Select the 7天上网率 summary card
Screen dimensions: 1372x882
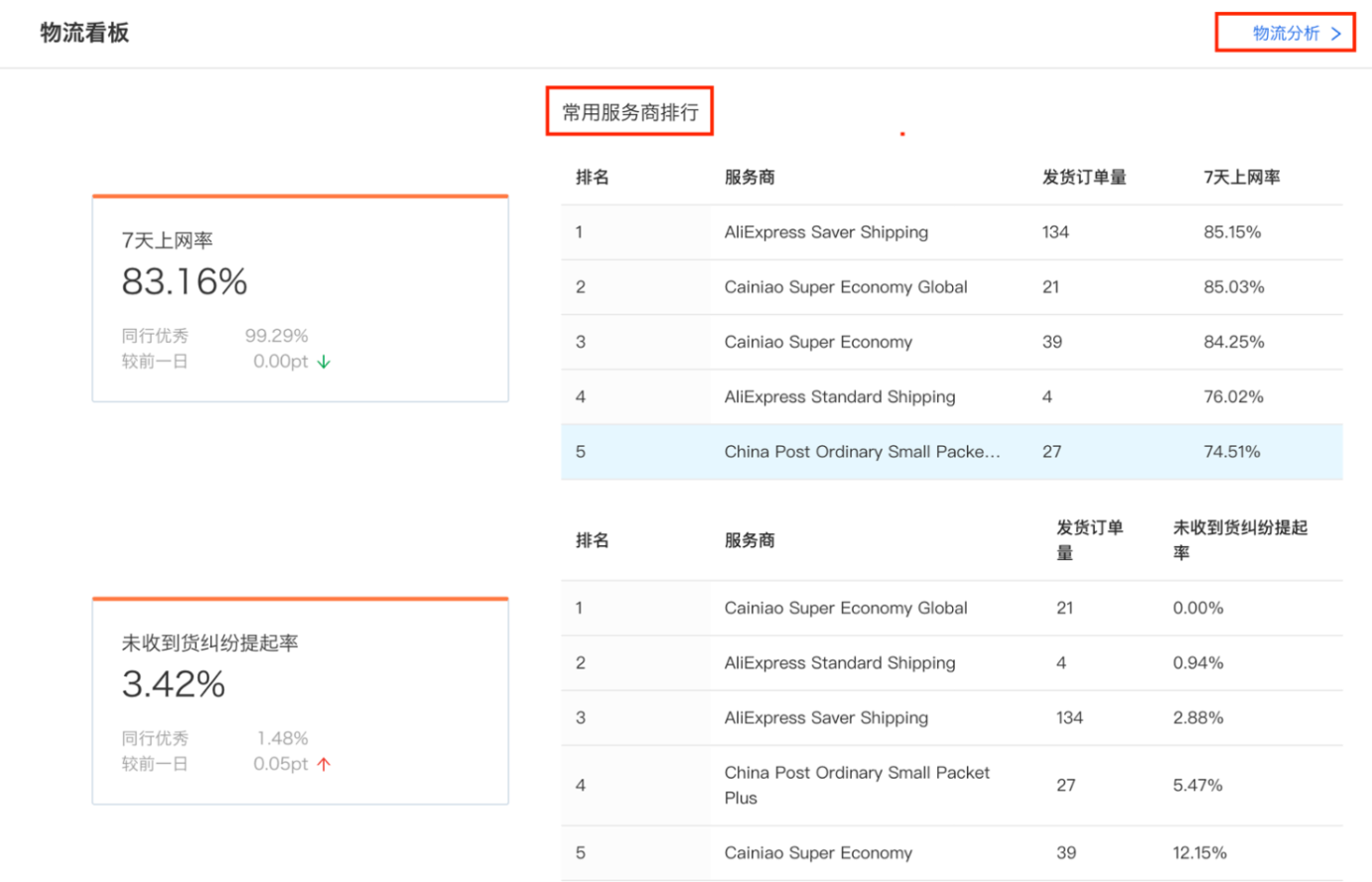pos(300,299)
